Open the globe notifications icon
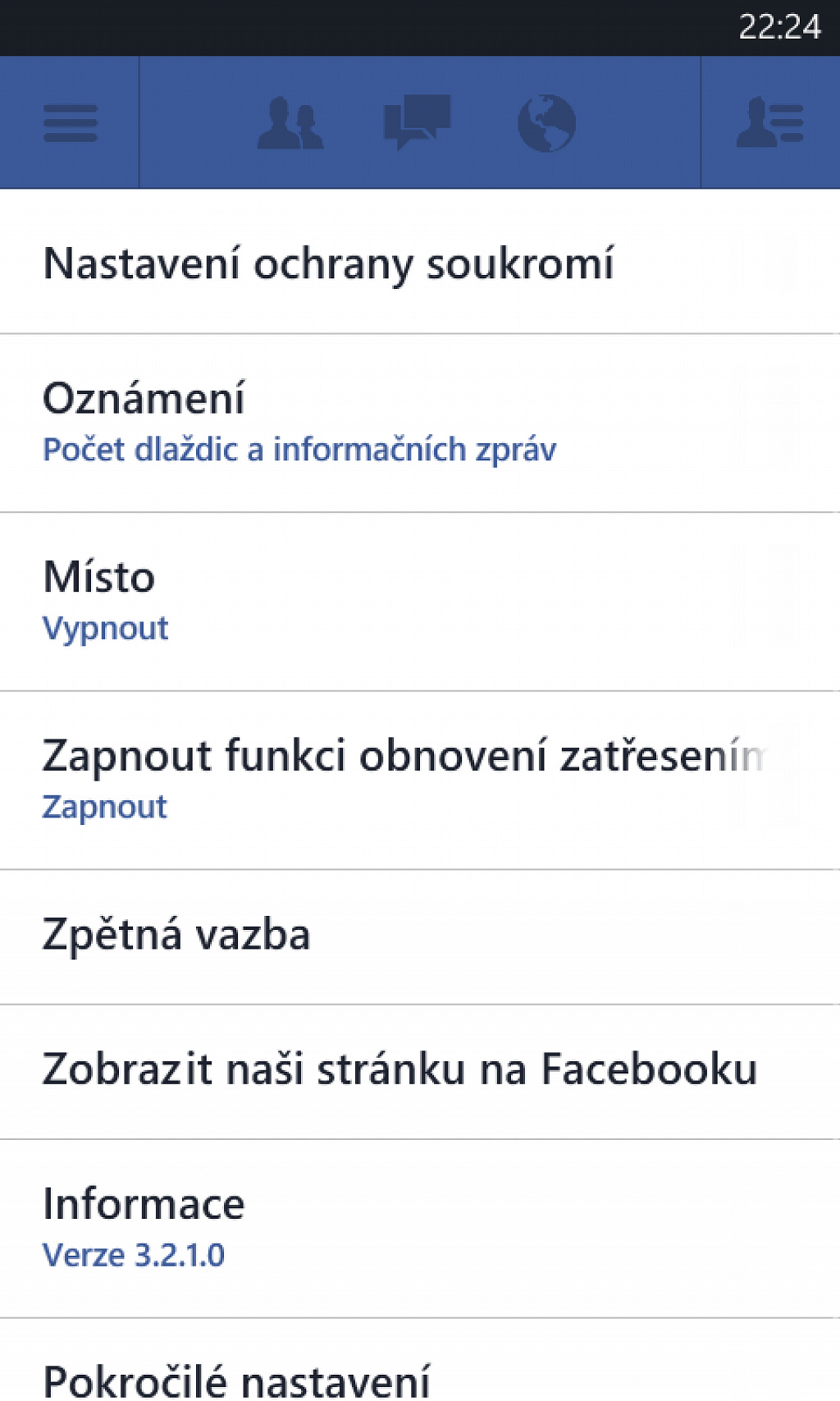The width and height of the screenshot is (840, 1401). click(546, 123)
